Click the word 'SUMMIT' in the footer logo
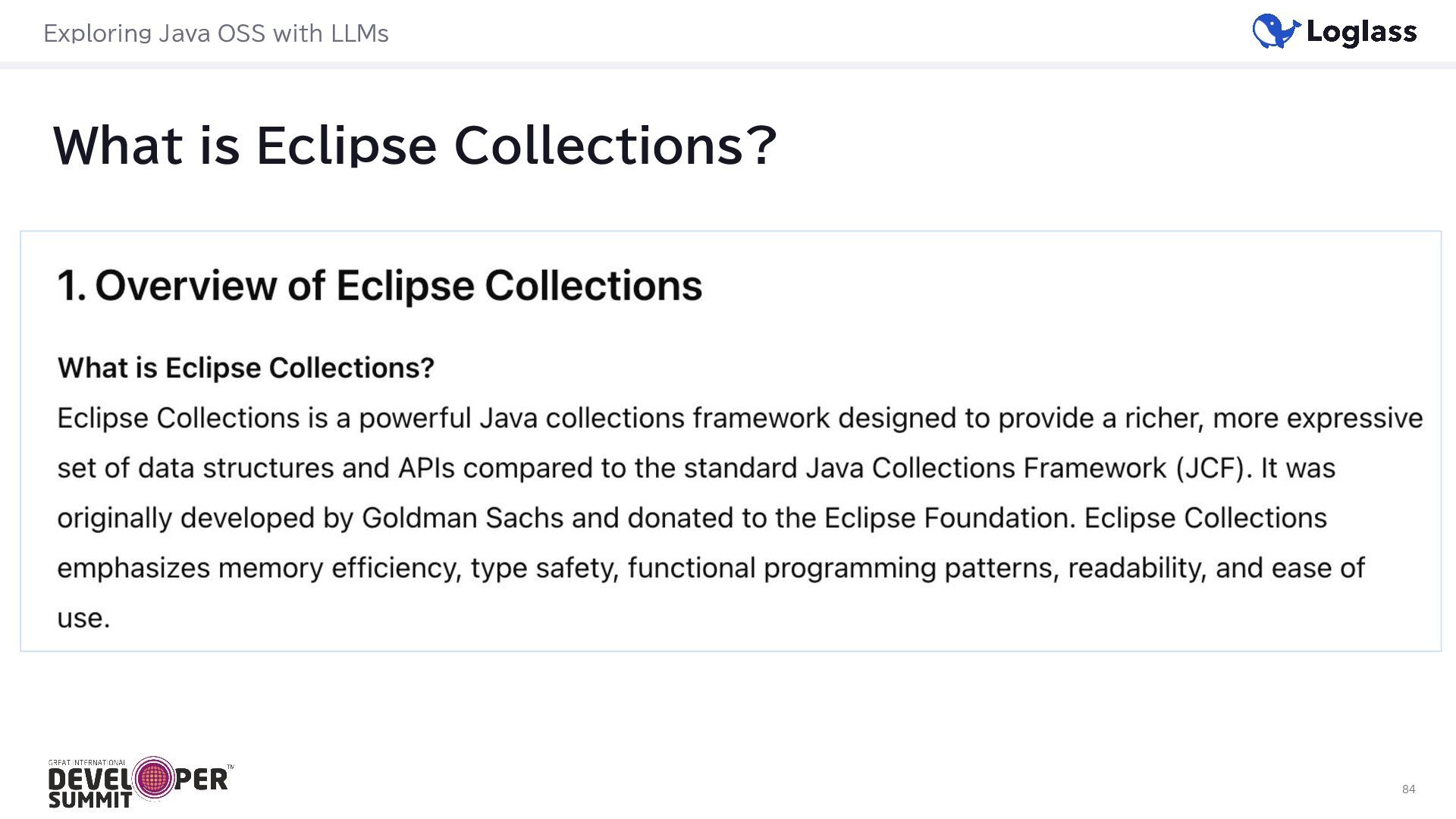This screenshot has width=1456, height=819. pyautogui.click(x=90, y=800)
